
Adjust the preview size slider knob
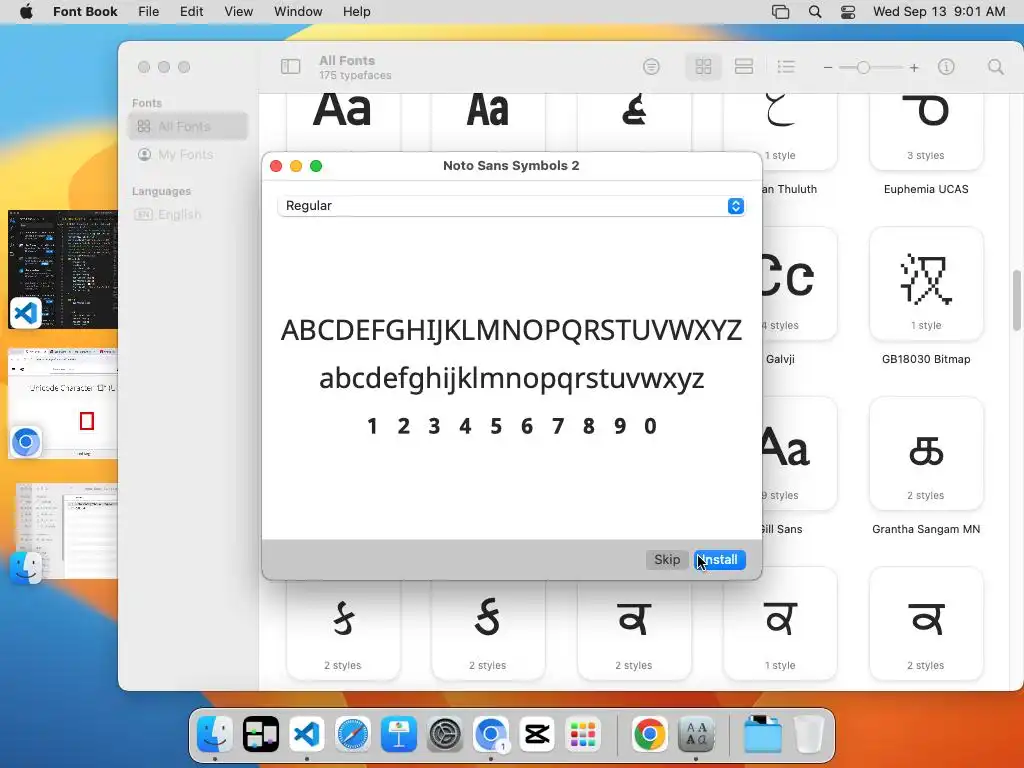pyautogui.click(x=863, y=67)
